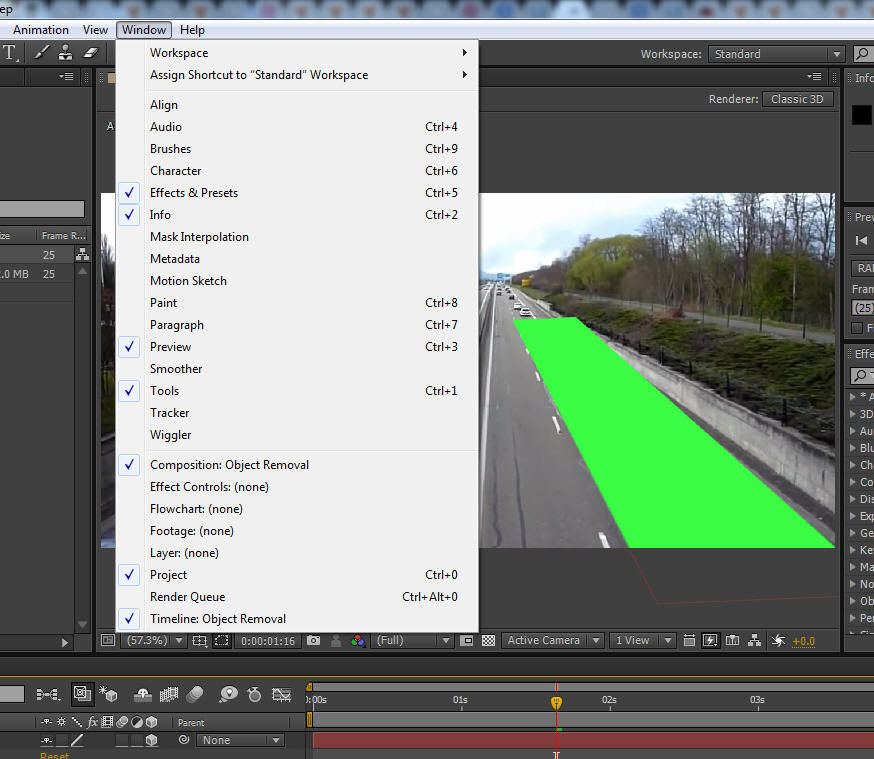Open the Animation menu
This screenshot has width=874, height=759.
click(41, 30)
